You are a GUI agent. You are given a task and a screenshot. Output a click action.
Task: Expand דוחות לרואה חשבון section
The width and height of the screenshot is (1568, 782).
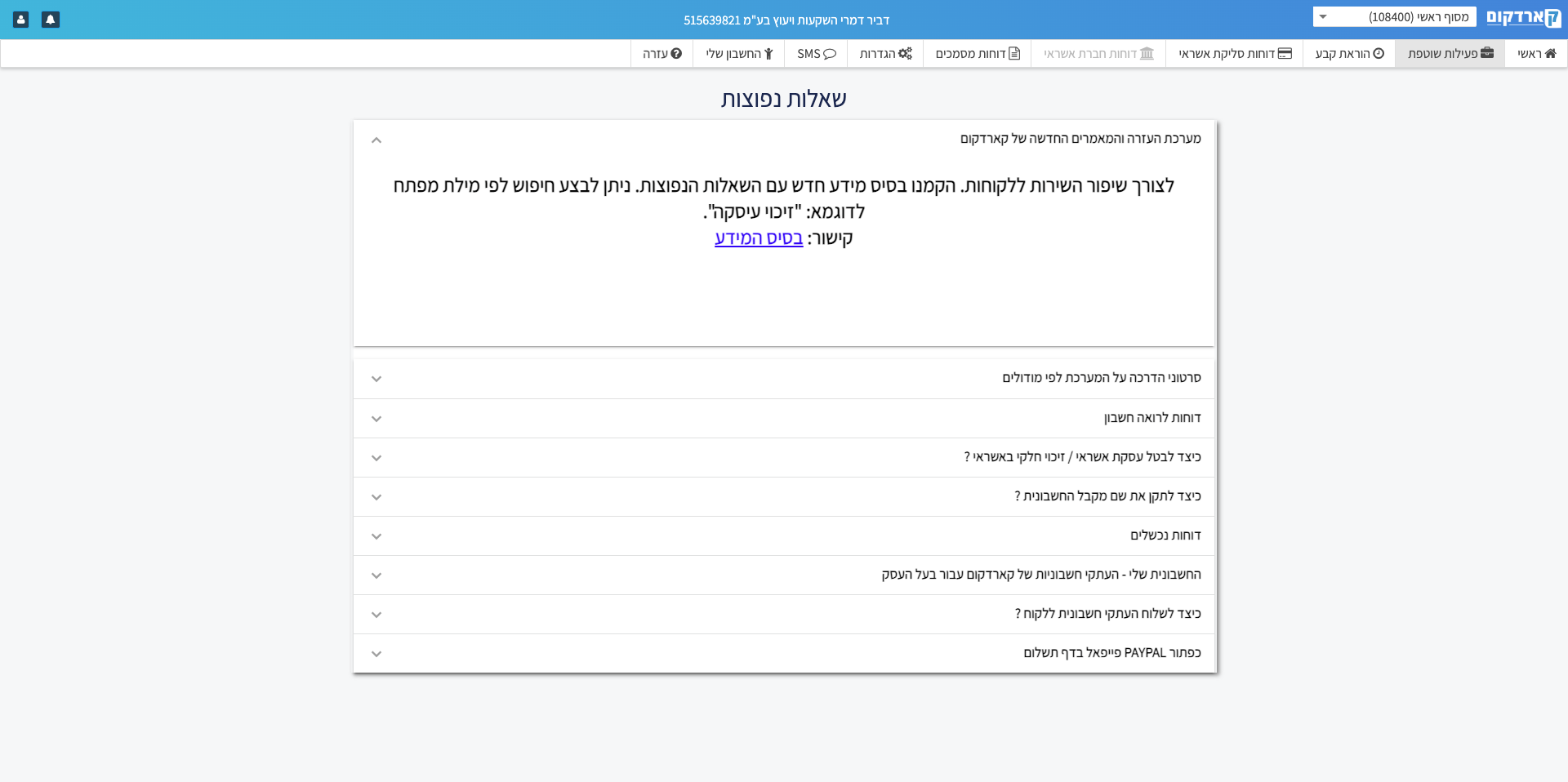click(784, 419)
